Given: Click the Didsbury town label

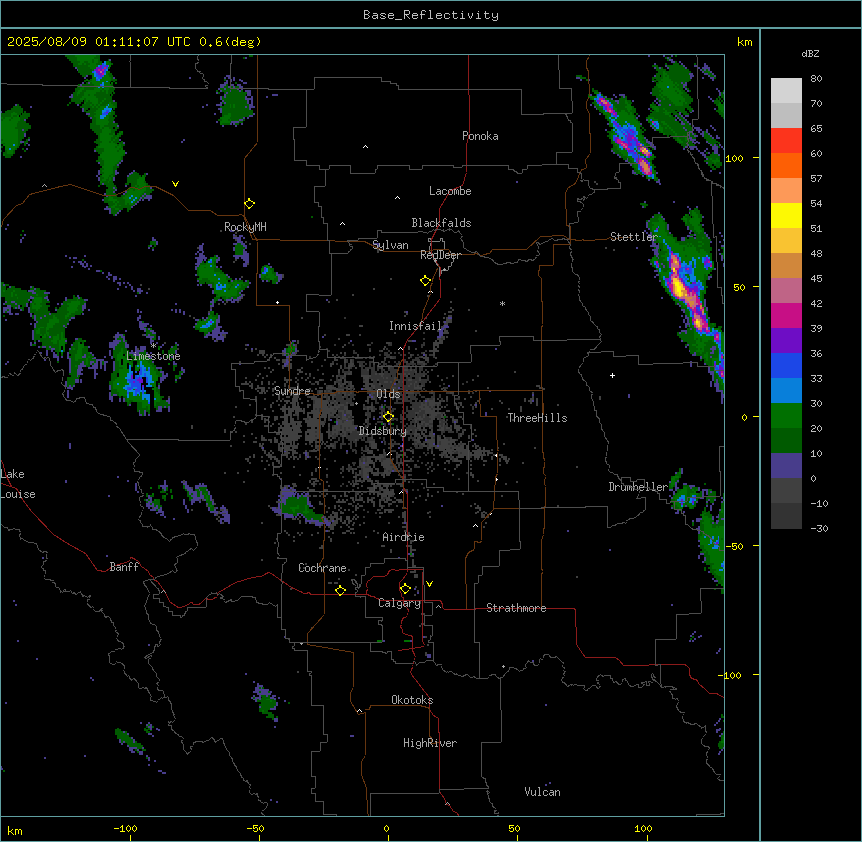Looking at the screenshot, I should click(383, 431).
